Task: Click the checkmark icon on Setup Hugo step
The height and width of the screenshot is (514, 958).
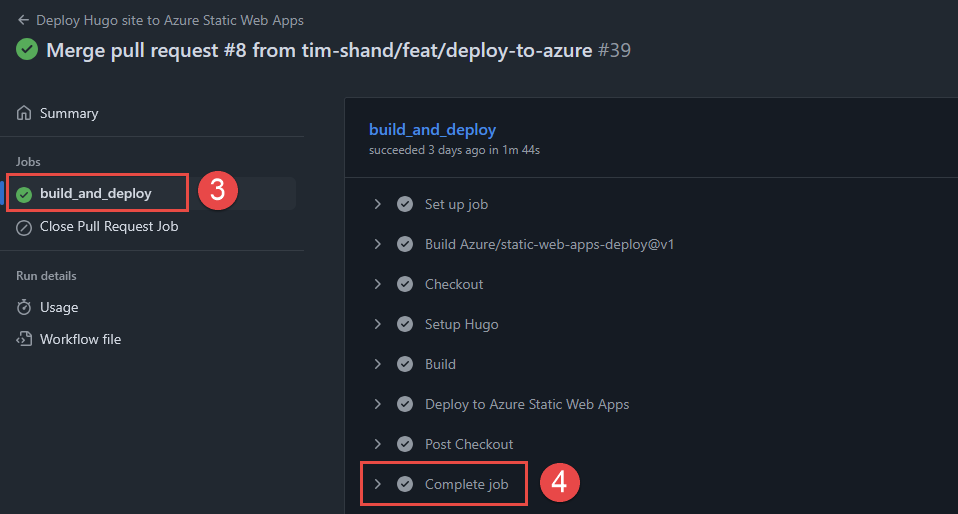Action: [x=405, y=324]
